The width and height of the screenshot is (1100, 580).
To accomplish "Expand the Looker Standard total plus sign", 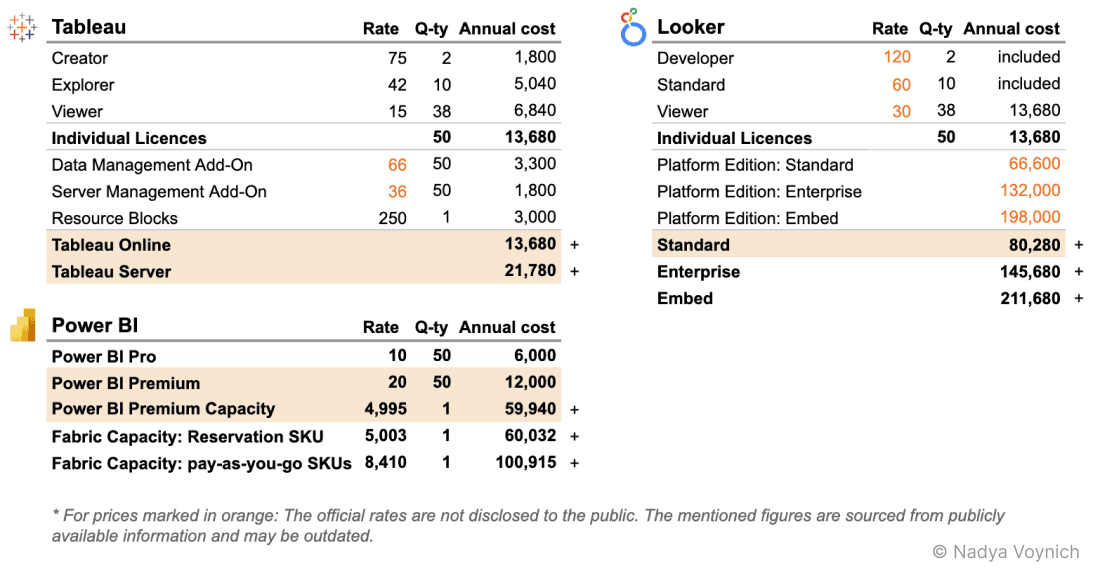I will pos(1078,245).
